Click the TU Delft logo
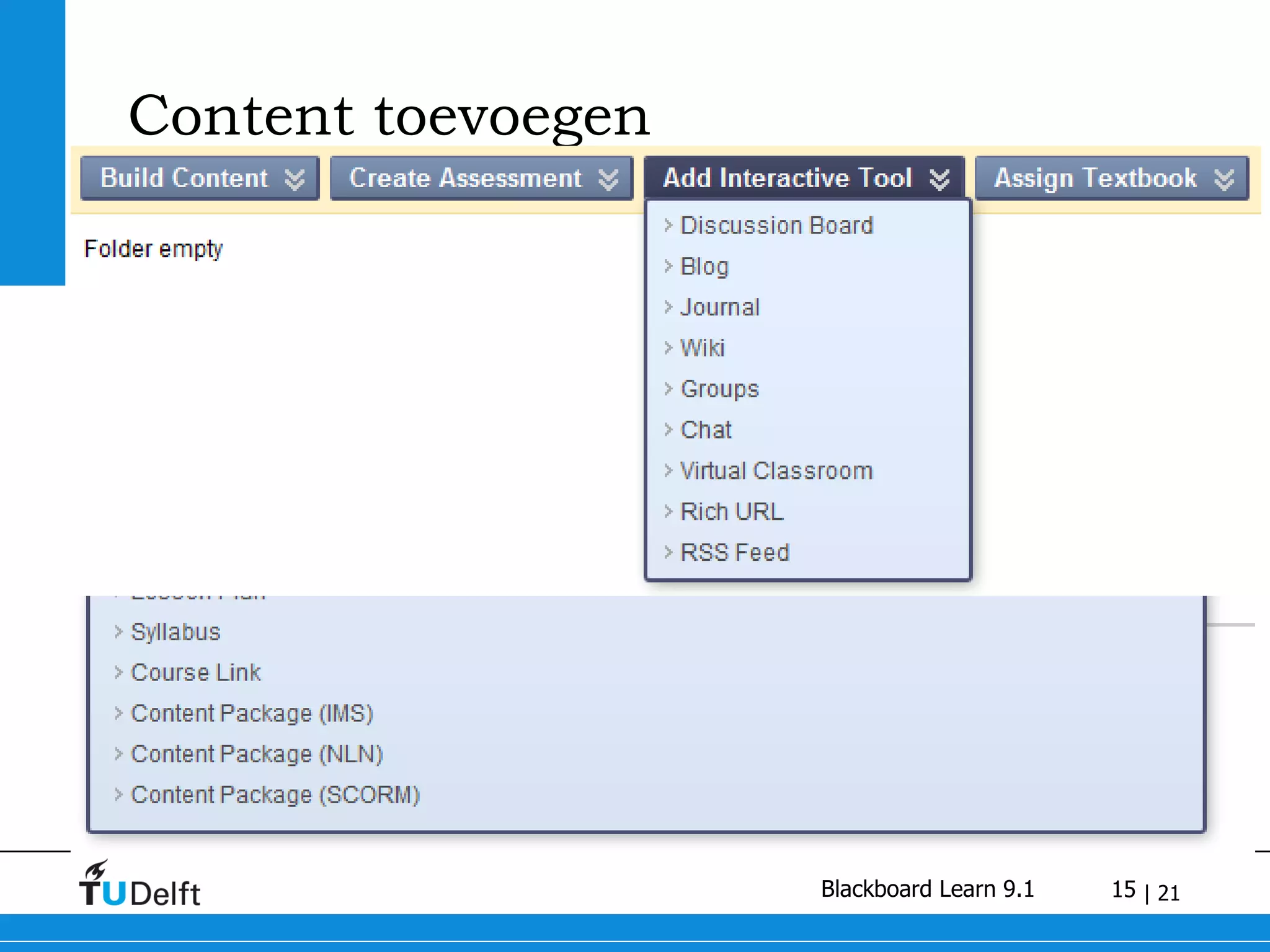1270x952 pixels. click(x=140, y=884)
